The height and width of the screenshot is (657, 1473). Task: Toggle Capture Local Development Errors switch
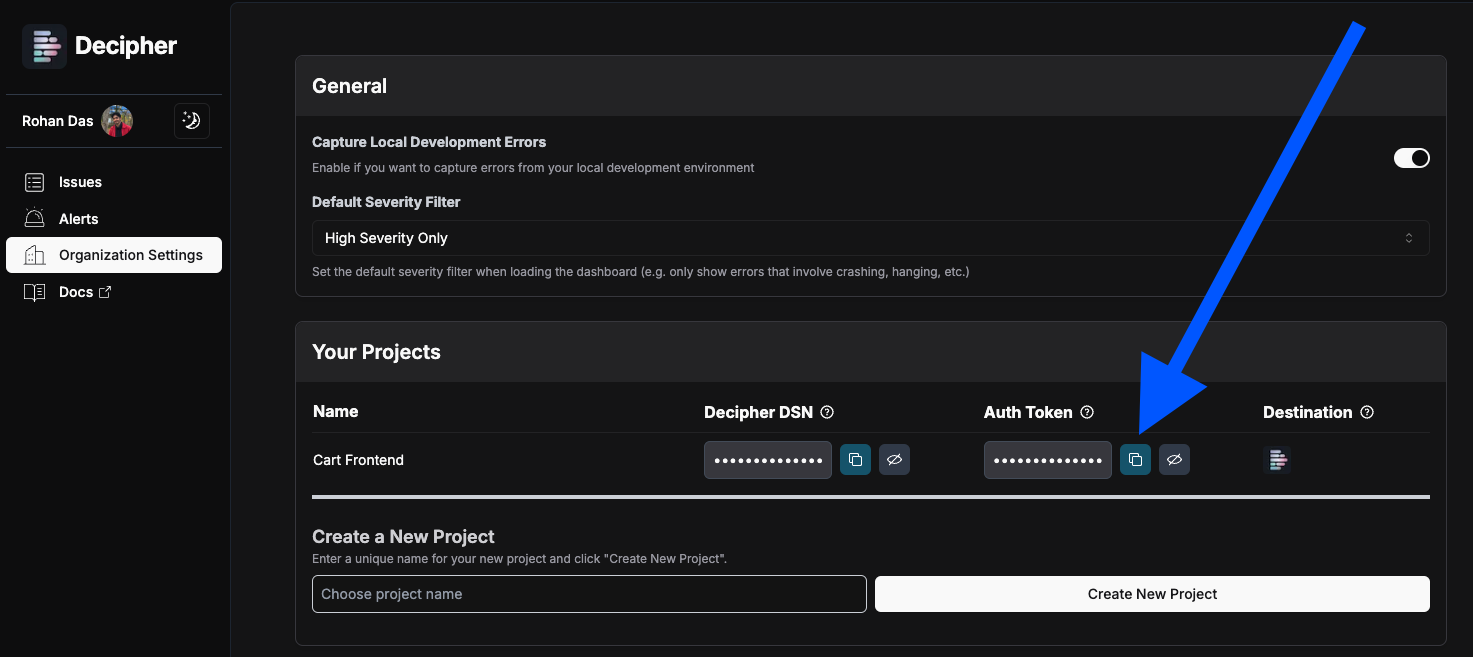tap(1411, 158)
